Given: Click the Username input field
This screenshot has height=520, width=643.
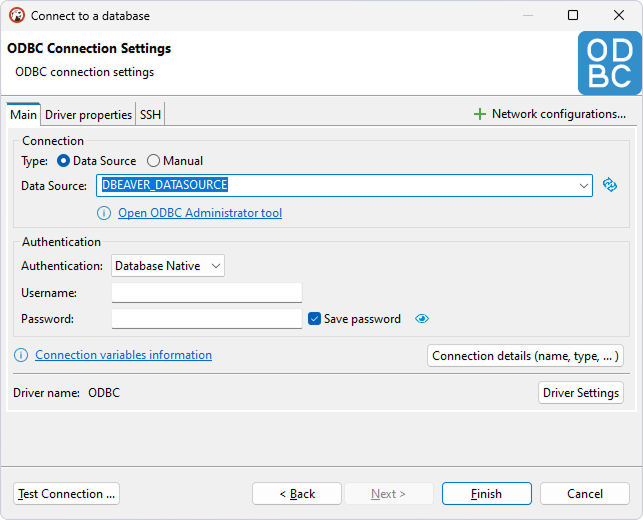Looking at the screenshot, I should pyautogui.click(x=206, y=293).
